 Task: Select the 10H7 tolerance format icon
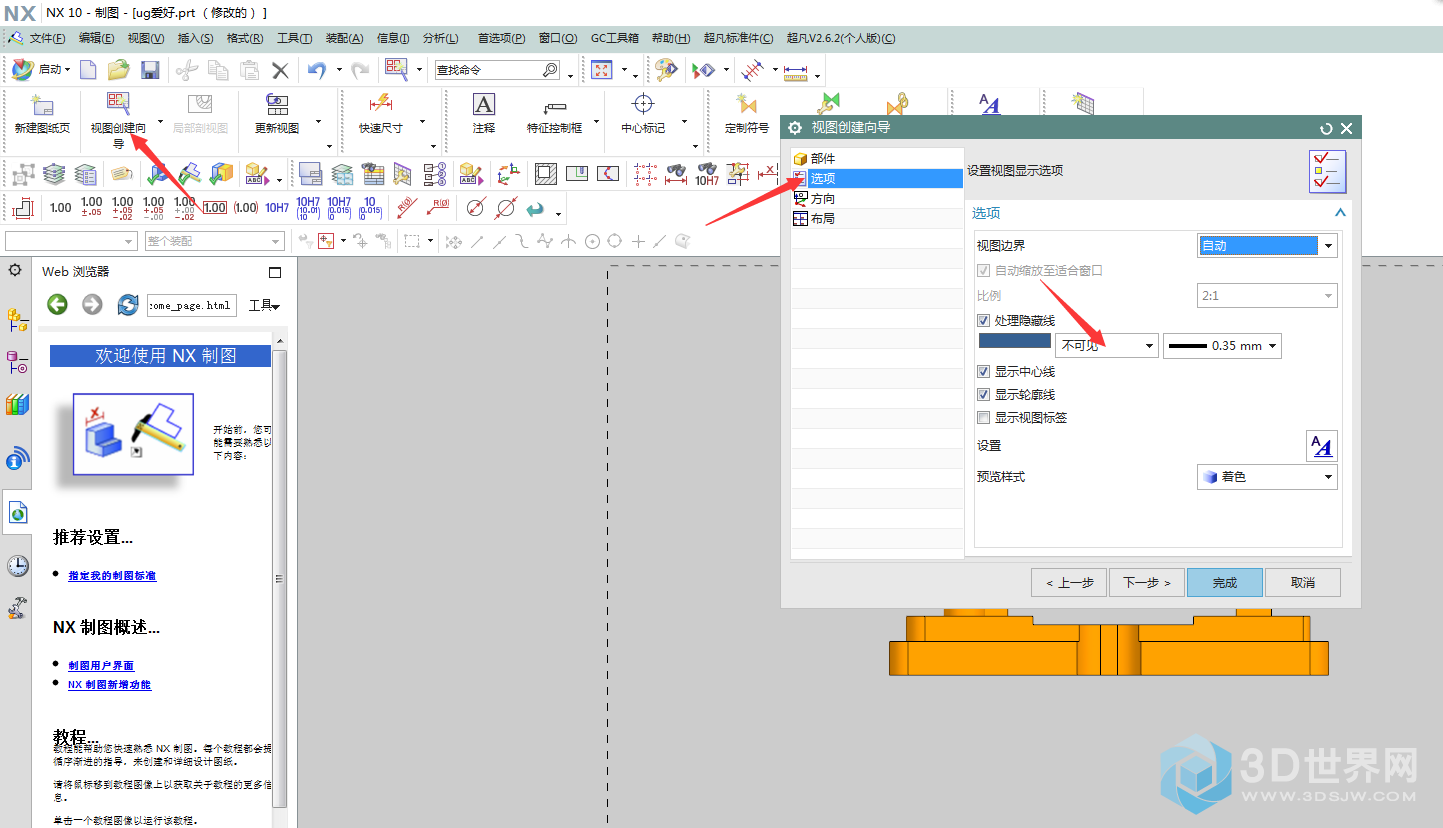[x=277, y=208]
